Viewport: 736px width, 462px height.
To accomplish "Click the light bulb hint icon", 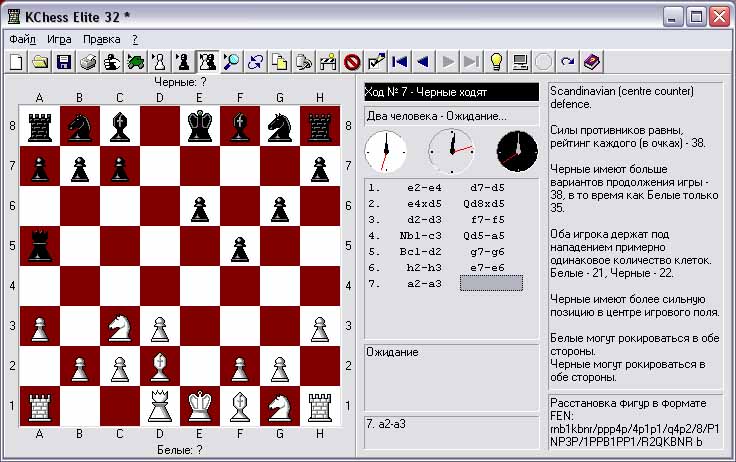I will click(495, 62).
